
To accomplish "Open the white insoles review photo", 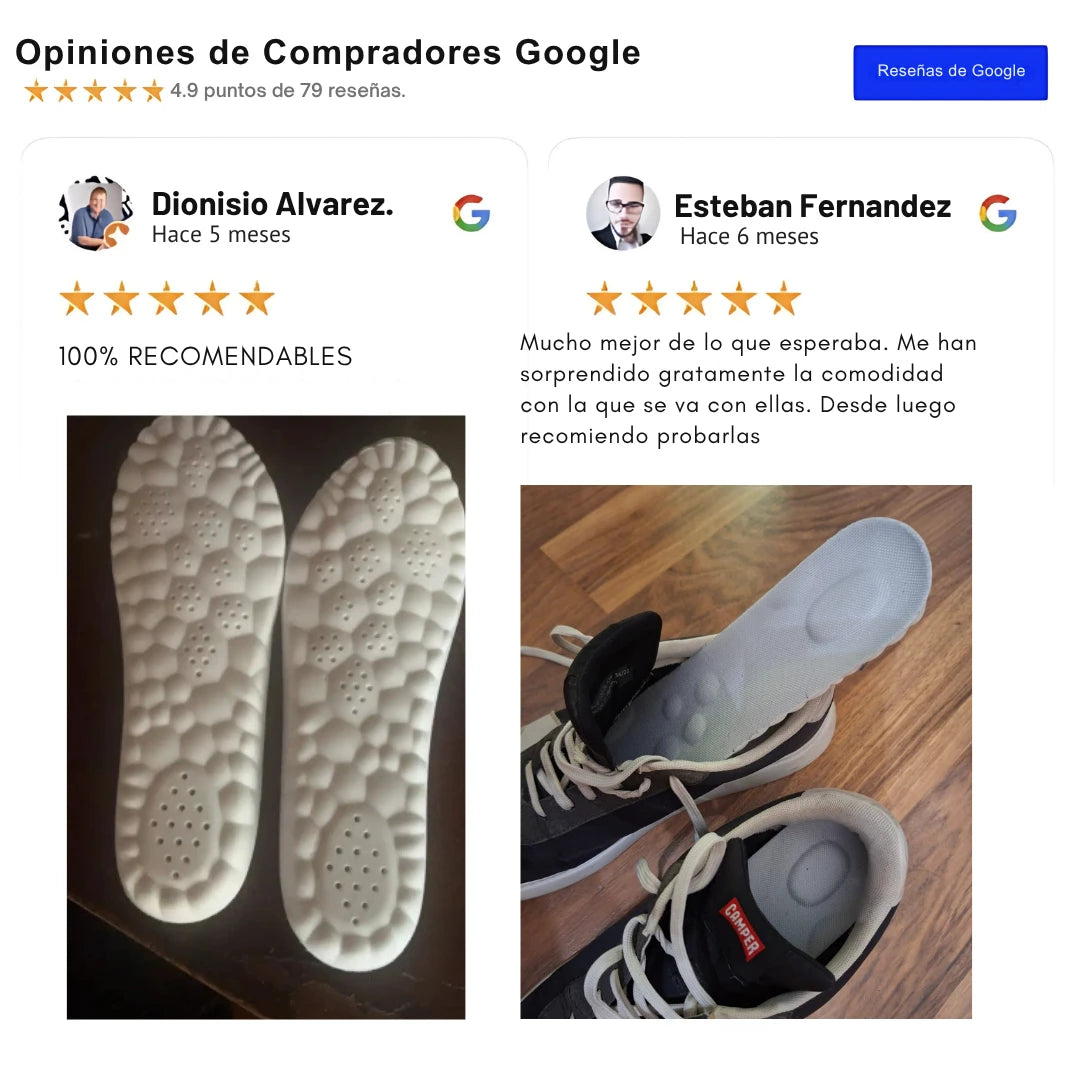I will pos(266,717).
